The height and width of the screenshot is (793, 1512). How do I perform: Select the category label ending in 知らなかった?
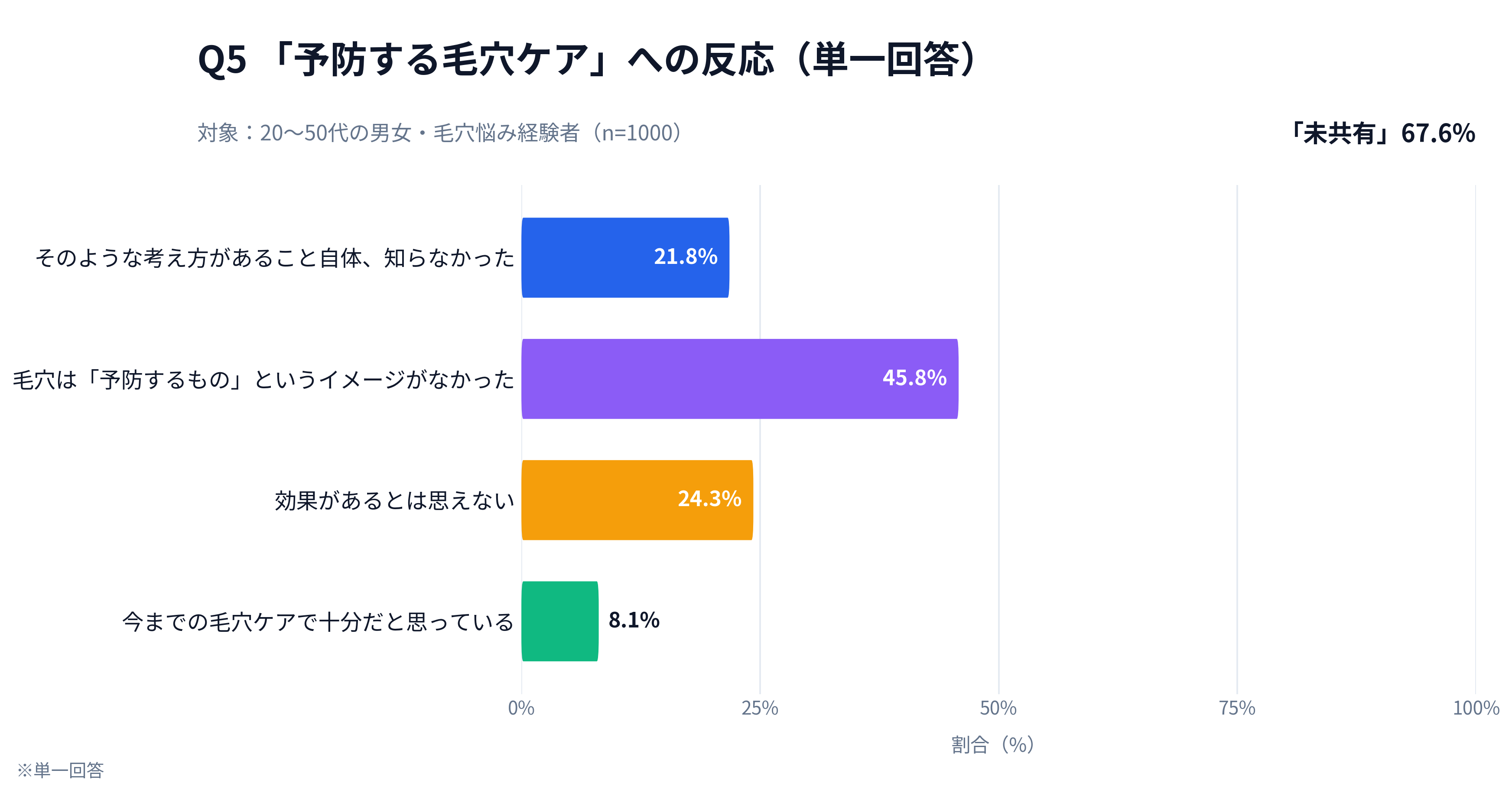click(275, 258)
